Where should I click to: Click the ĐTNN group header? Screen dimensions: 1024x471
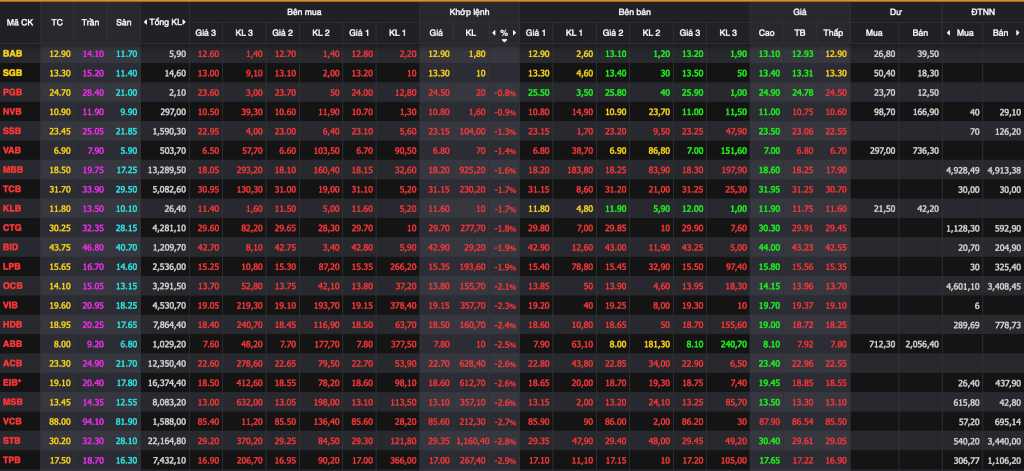983,12
